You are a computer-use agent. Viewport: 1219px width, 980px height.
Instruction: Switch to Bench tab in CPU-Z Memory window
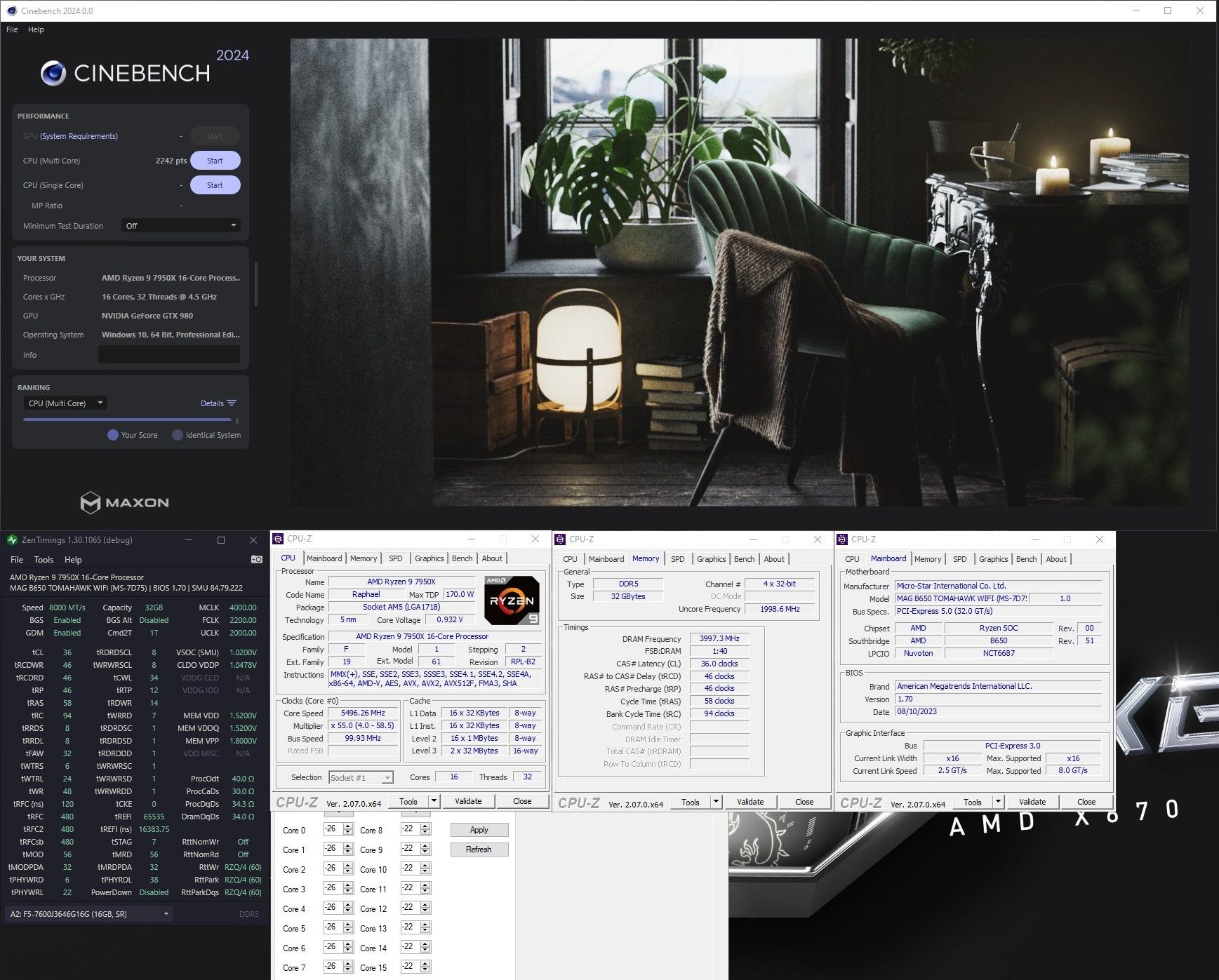(x=744, y=559)
